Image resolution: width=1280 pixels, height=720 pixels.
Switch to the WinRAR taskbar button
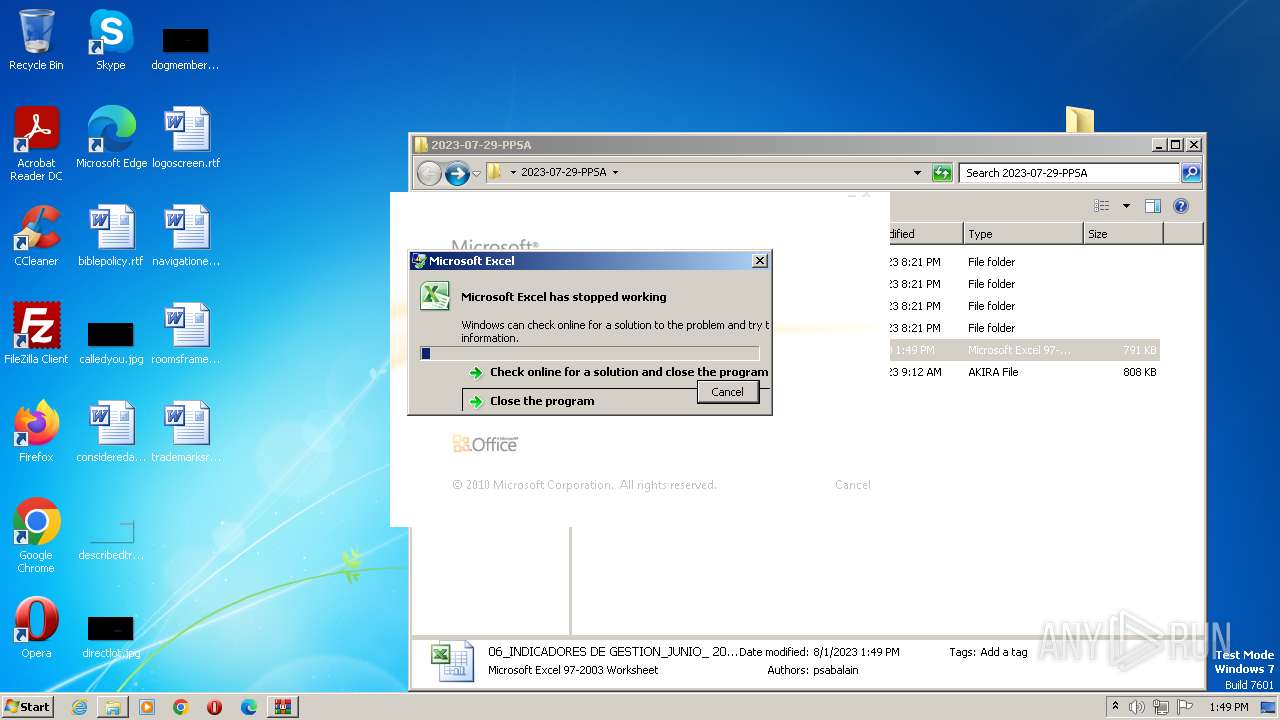pyautogui.click(x=283, y=707)
